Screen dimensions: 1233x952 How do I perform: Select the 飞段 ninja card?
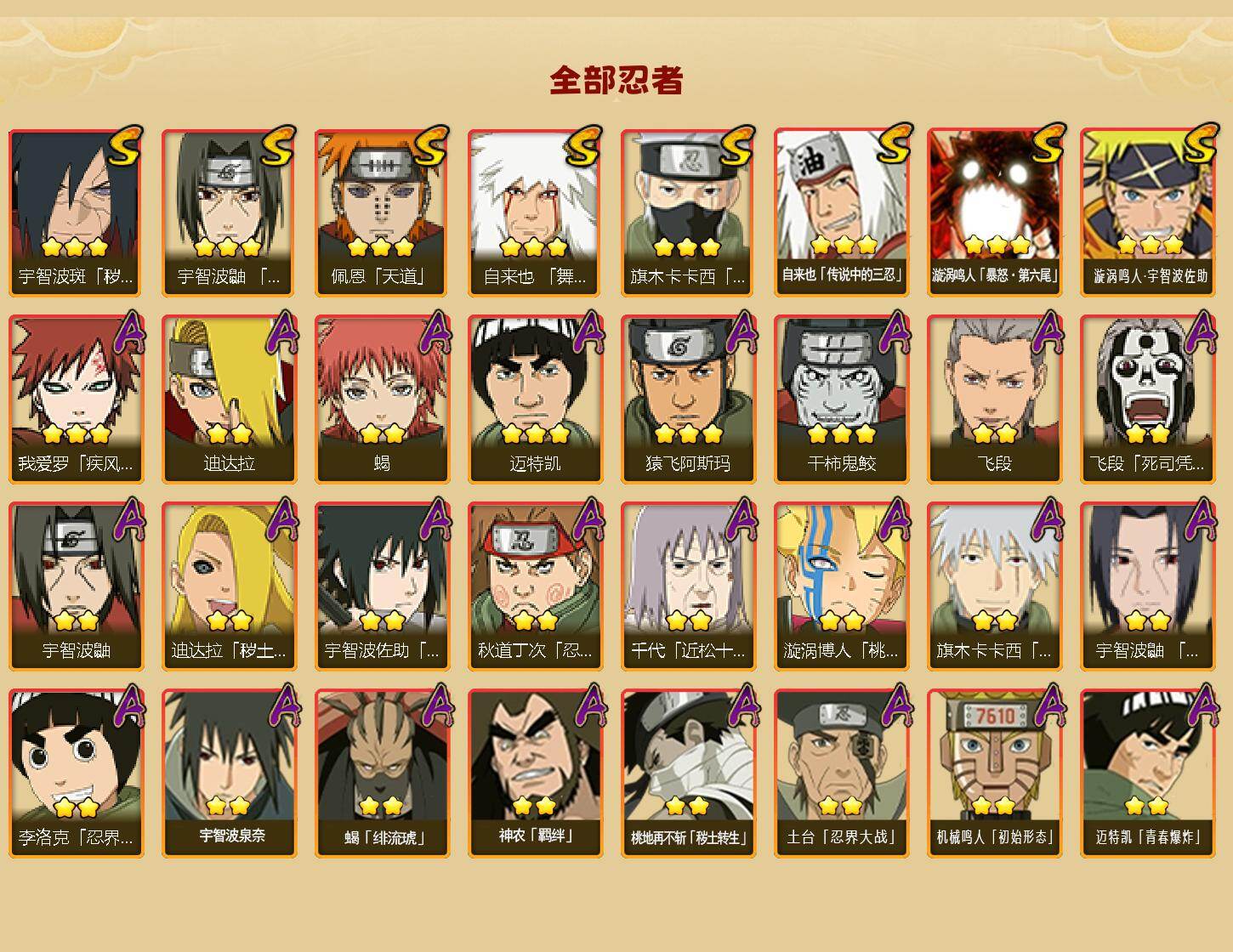994,399
